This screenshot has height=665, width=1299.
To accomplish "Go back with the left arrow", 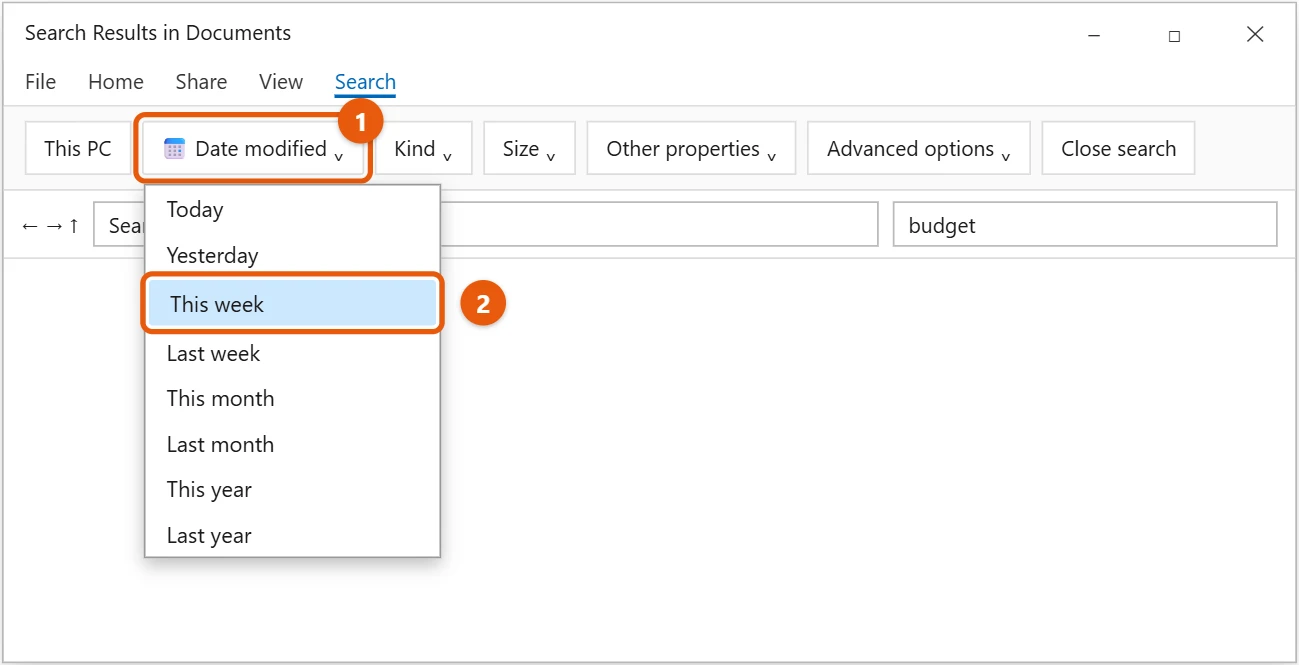I will 30,226.
